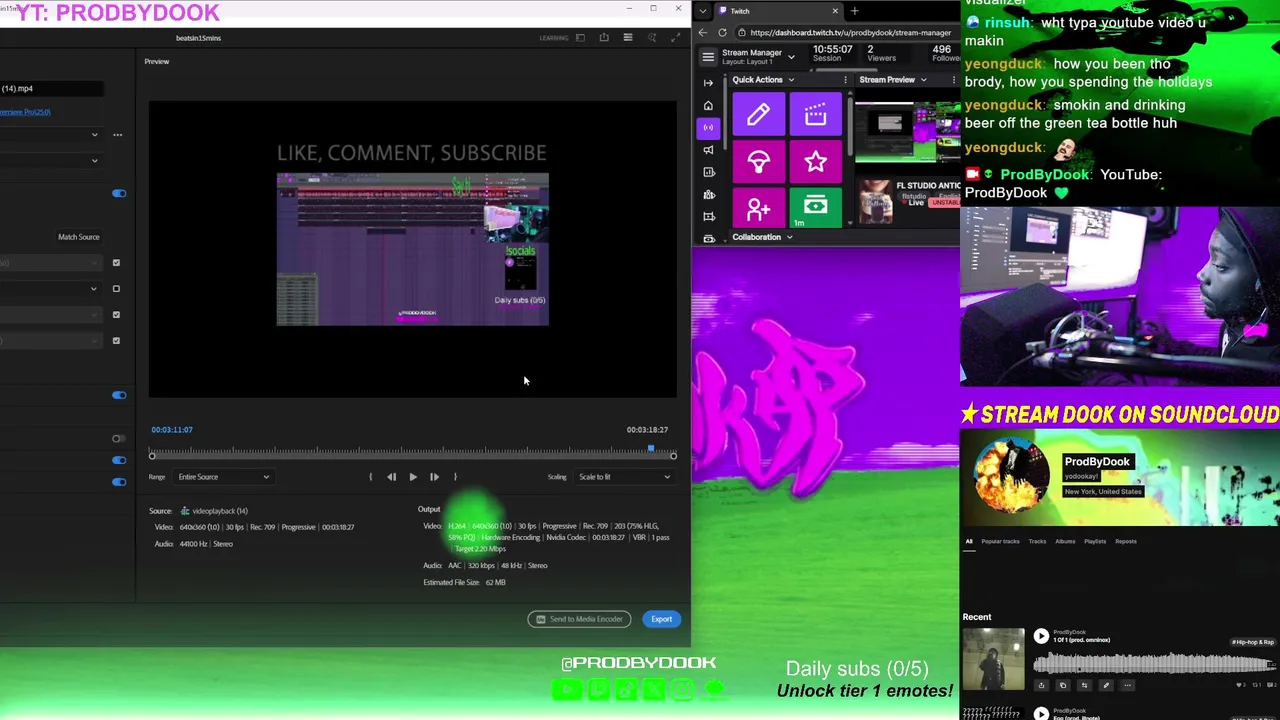
Task: Open the community icon in Twitch sidebar
Action: pyautogui.click(x=708, y=194)
